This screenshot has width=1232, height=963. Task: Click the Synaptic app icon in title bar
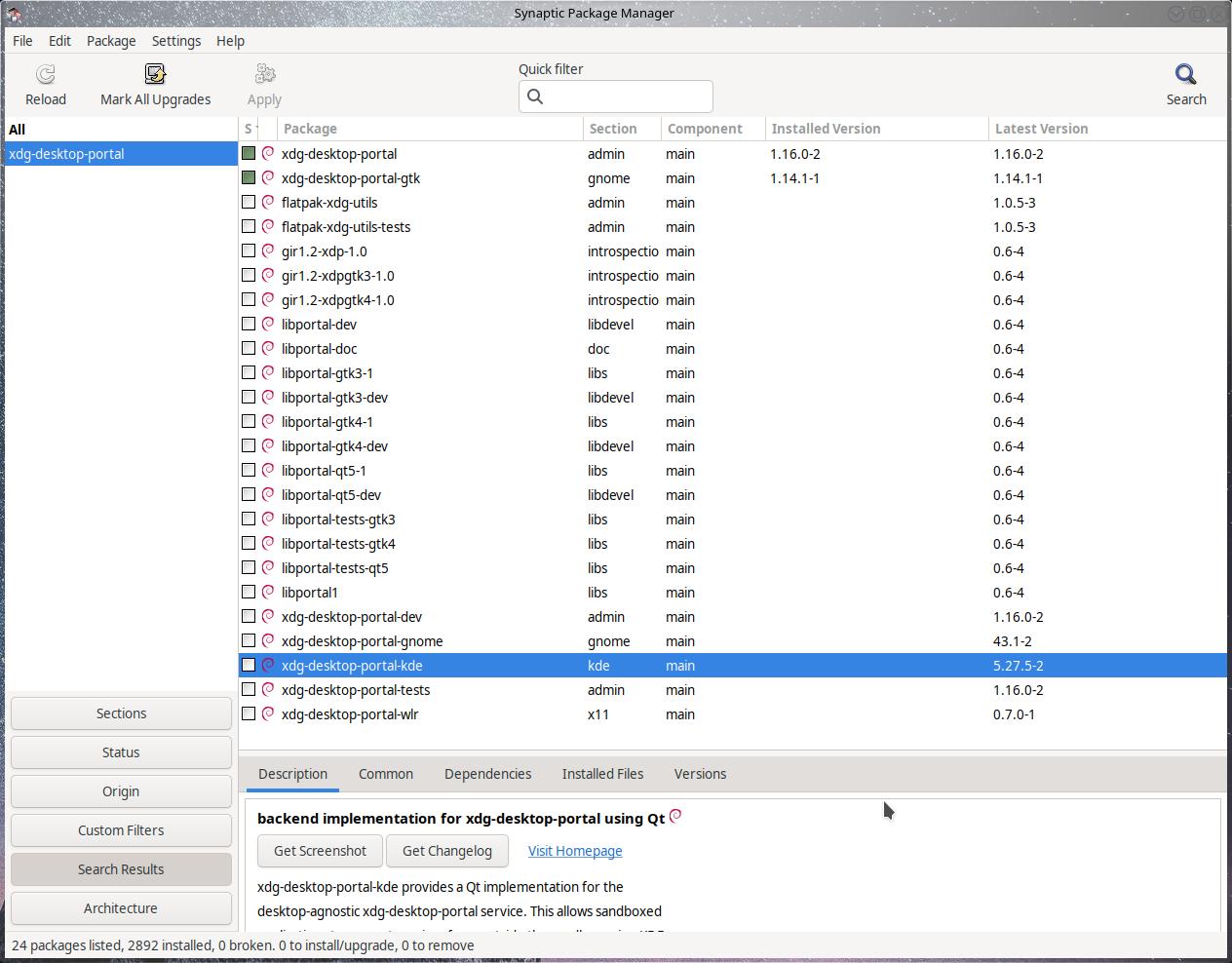coord(13,14)
